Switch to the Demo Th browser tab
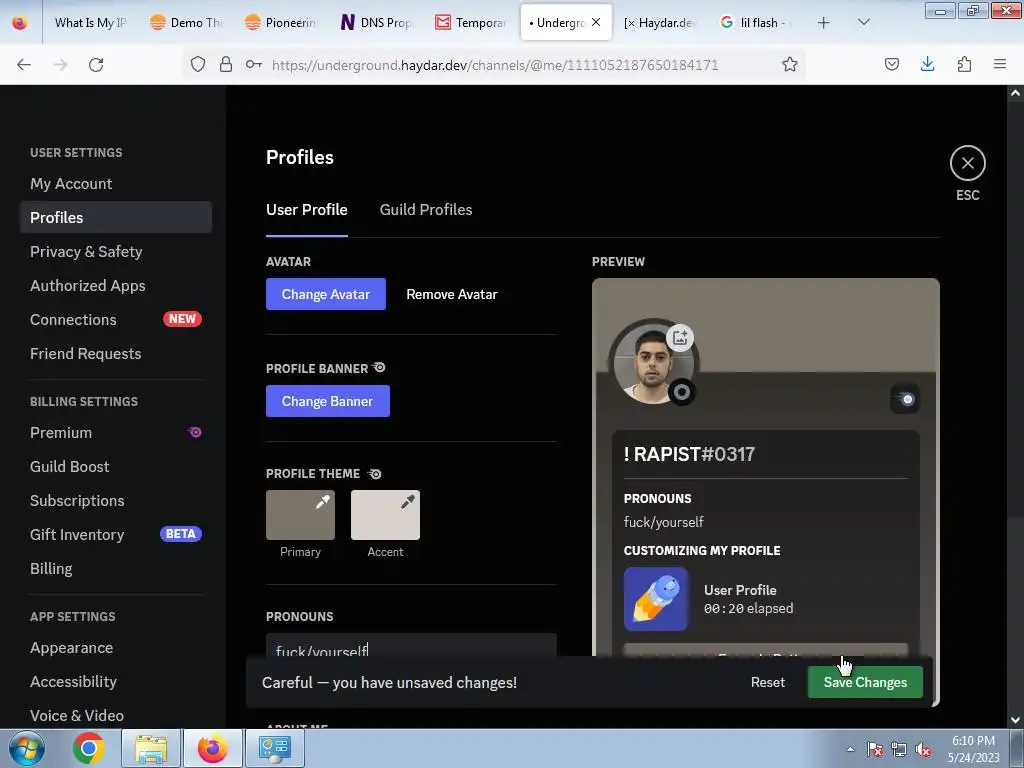1024x768 pixels. [186, 22]
